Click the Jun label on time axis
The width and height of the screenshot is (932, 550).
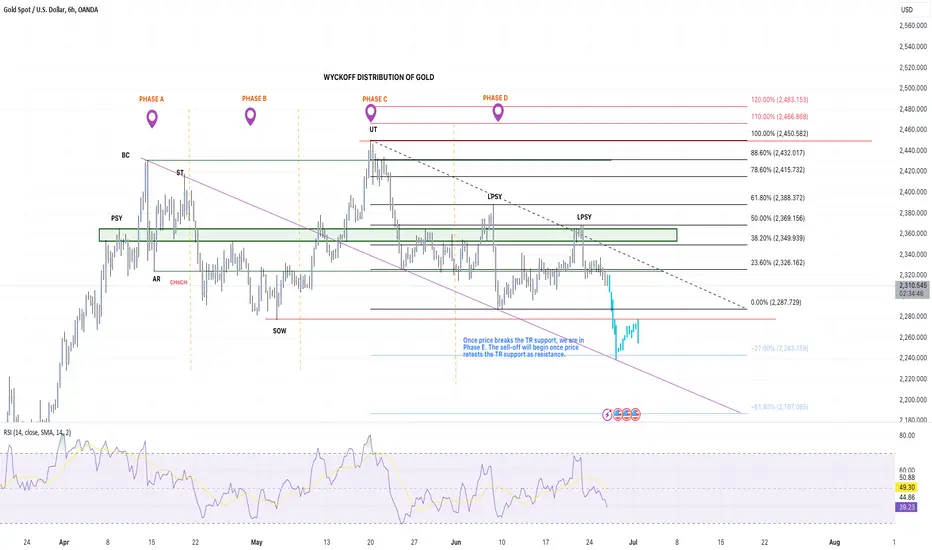456,542
